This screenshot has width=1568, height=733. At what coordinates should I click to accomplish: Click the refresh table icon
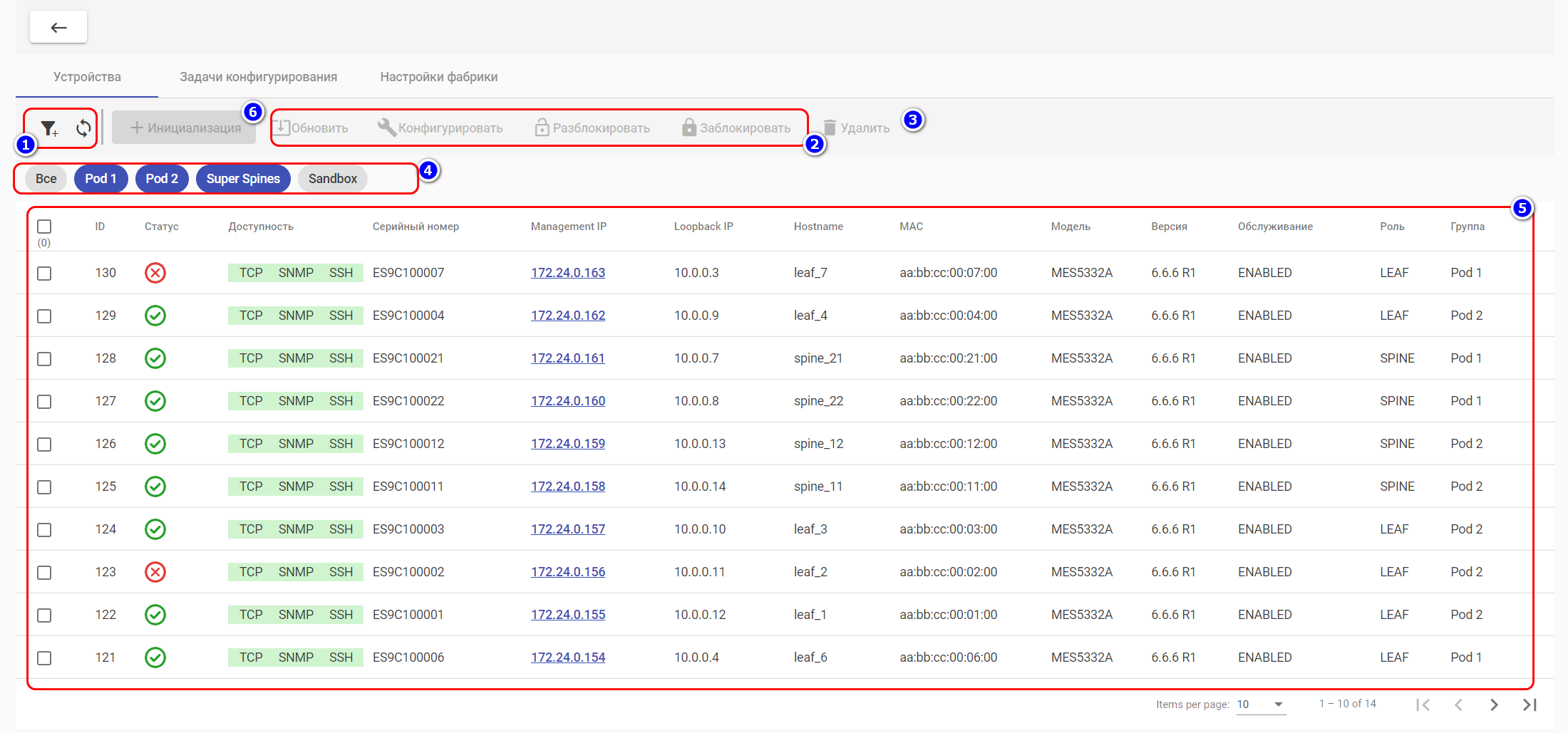[x=83, y=128]
